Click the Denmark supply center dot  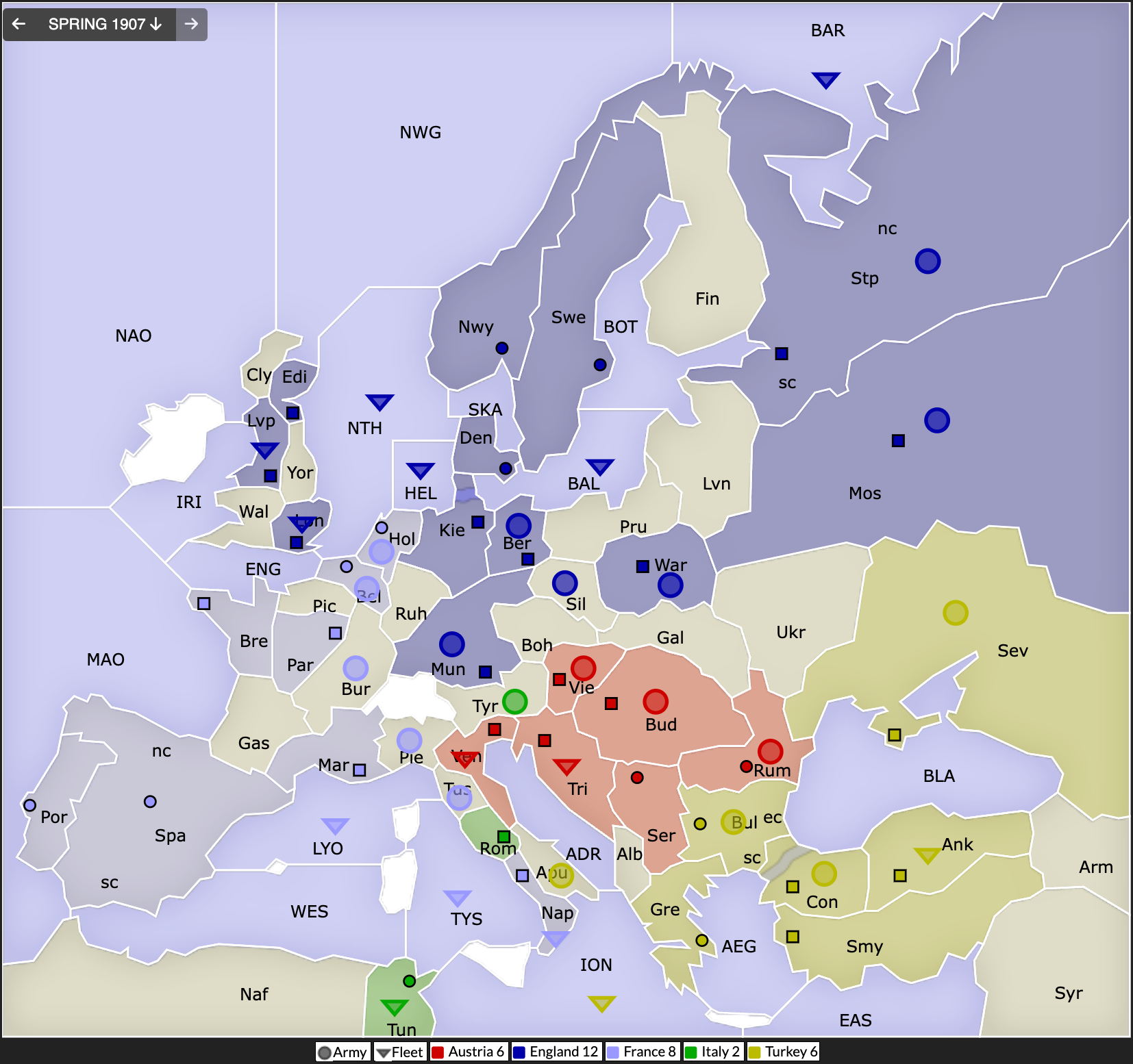[506, 468]
